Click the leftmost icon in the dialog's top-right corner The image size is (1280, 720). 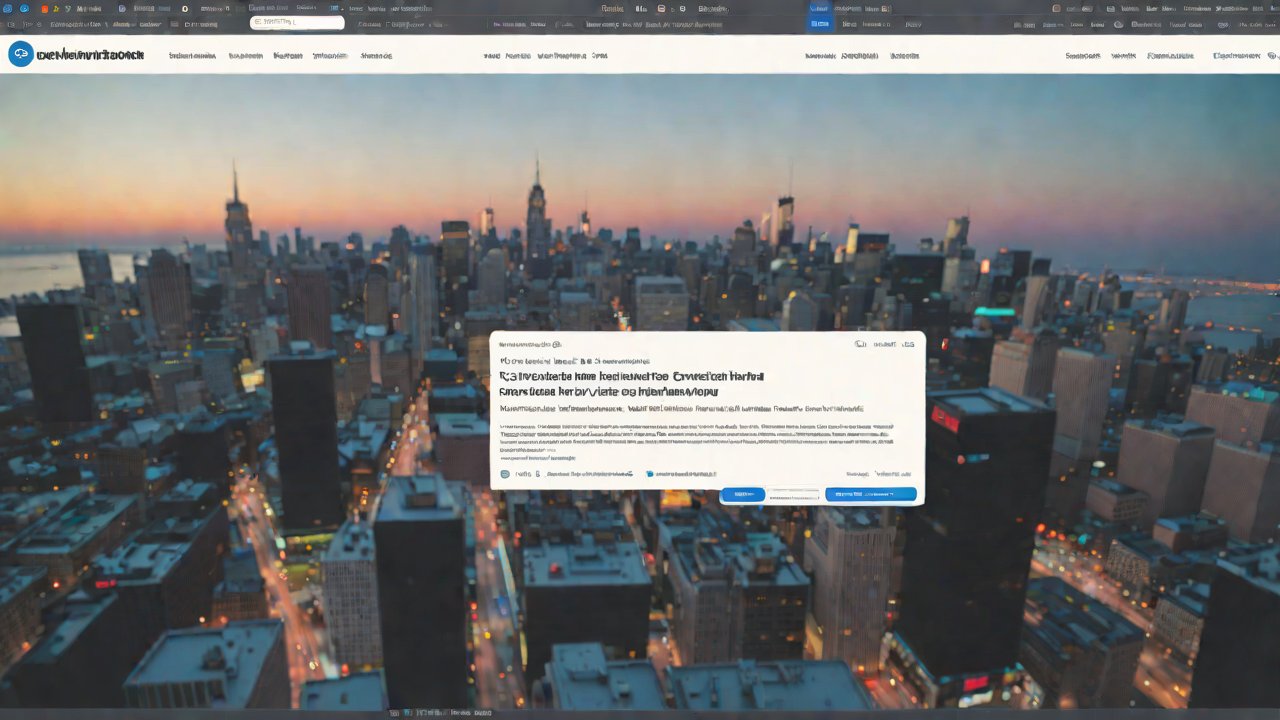(x=860, y=343)
